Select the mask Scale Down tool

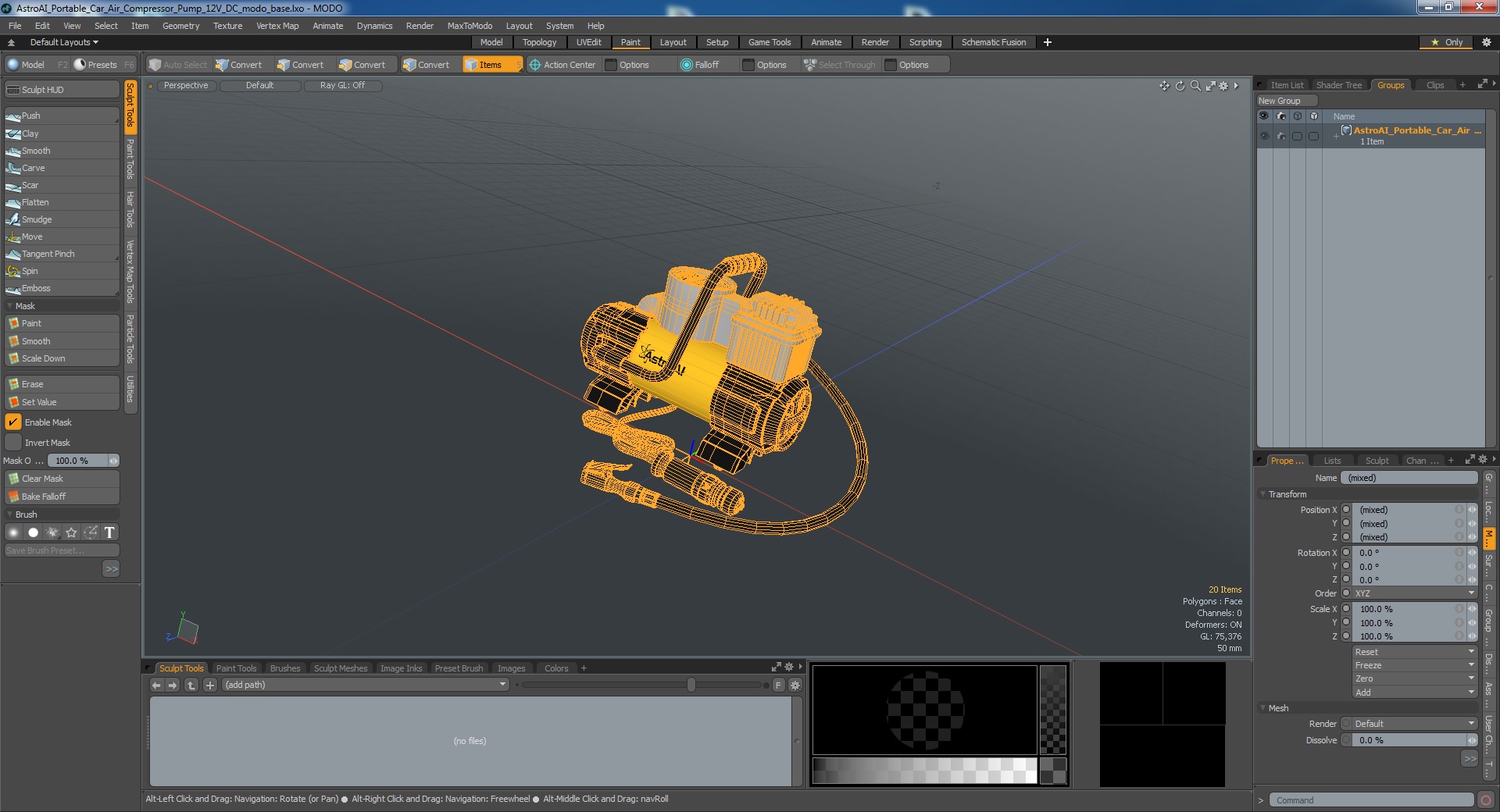pyautogui.click(x=62, y=358)
